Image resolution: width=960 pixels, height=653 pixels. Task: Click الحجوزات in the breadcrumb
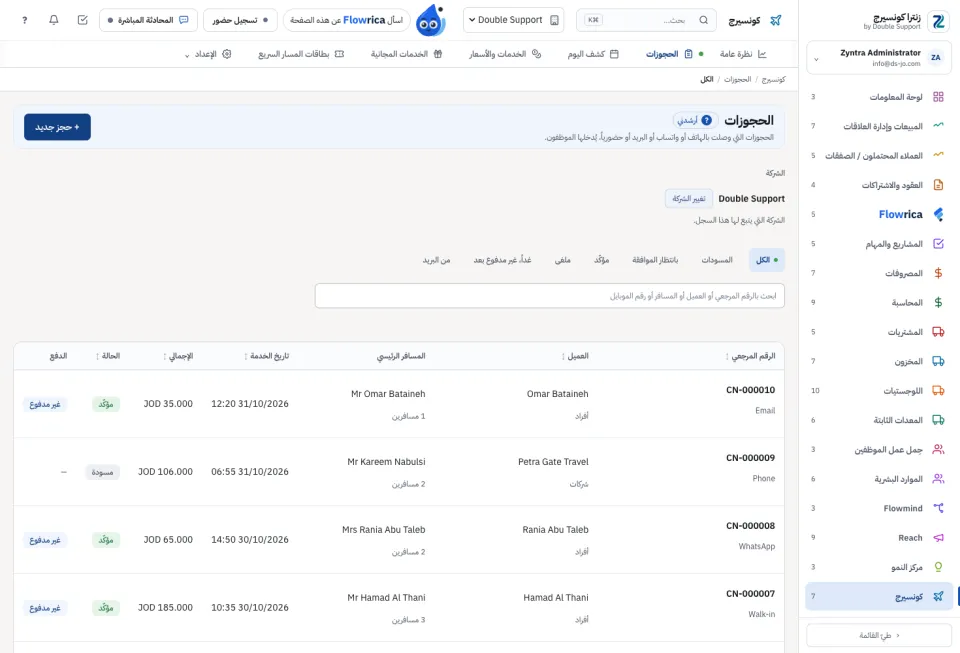[x=737, y=80]
